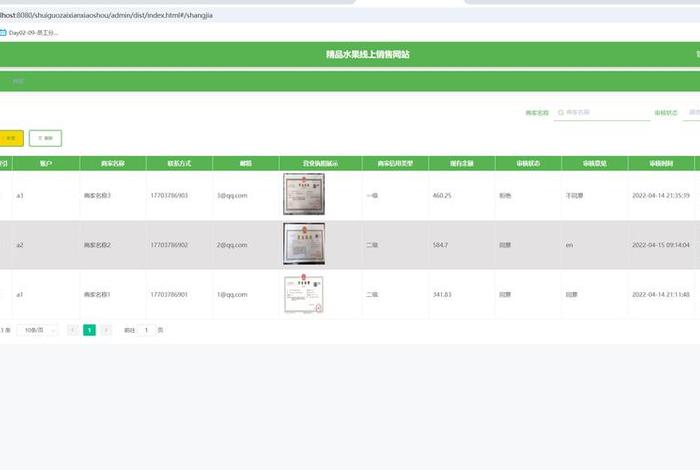The width and height of the screenshot is (700, 470).
Task: Expand the 10条/页 page size dropdown
Action: click(x=37, y=330)
